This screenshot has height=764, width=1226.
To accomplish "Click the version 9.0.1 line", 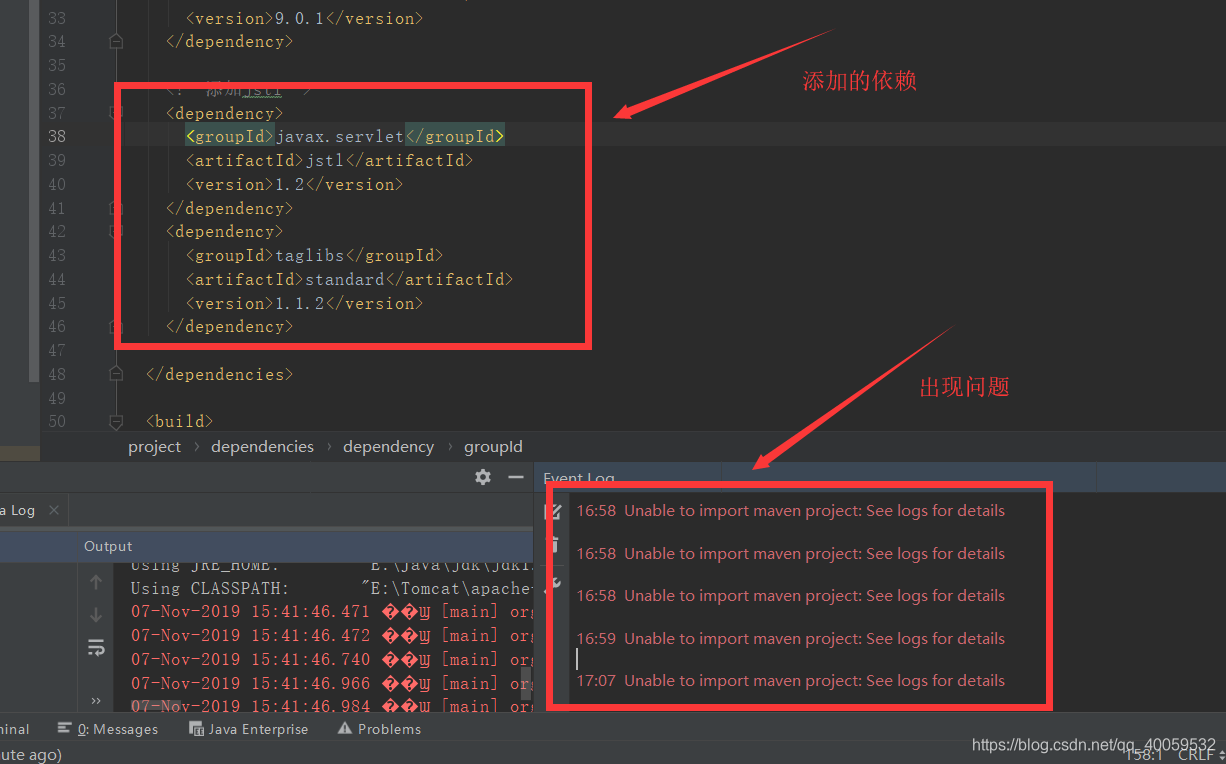I will pos(304,18).
